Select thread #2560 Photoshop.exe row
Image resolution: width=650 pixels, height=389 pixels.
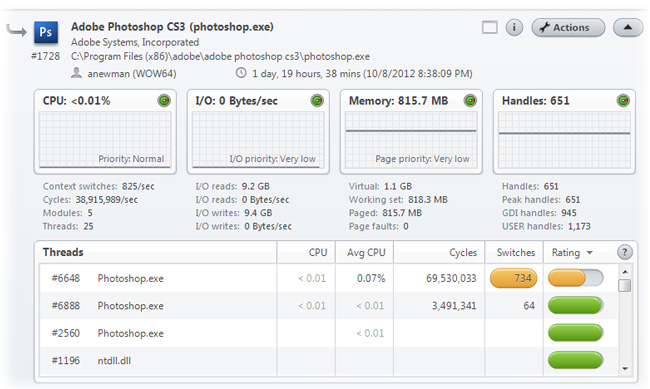point(328,333)
